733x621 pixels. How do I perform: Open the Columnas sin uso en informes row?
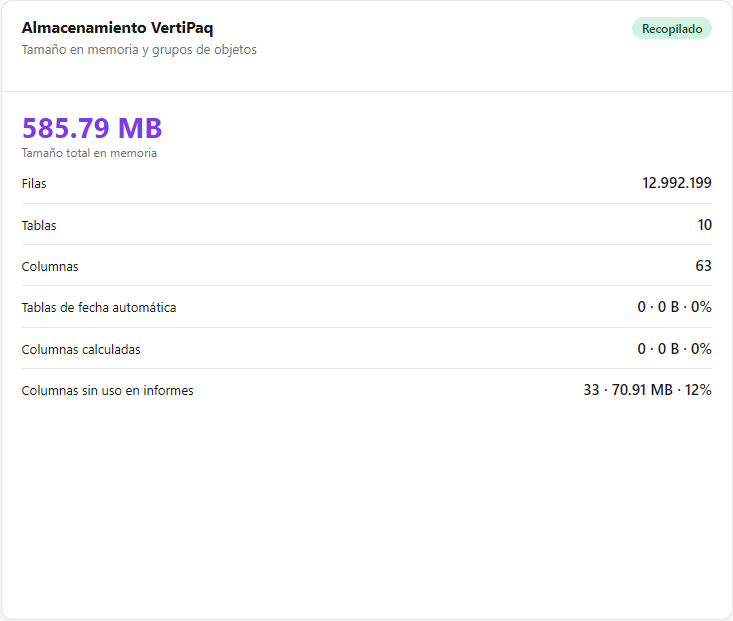[366, 390]
